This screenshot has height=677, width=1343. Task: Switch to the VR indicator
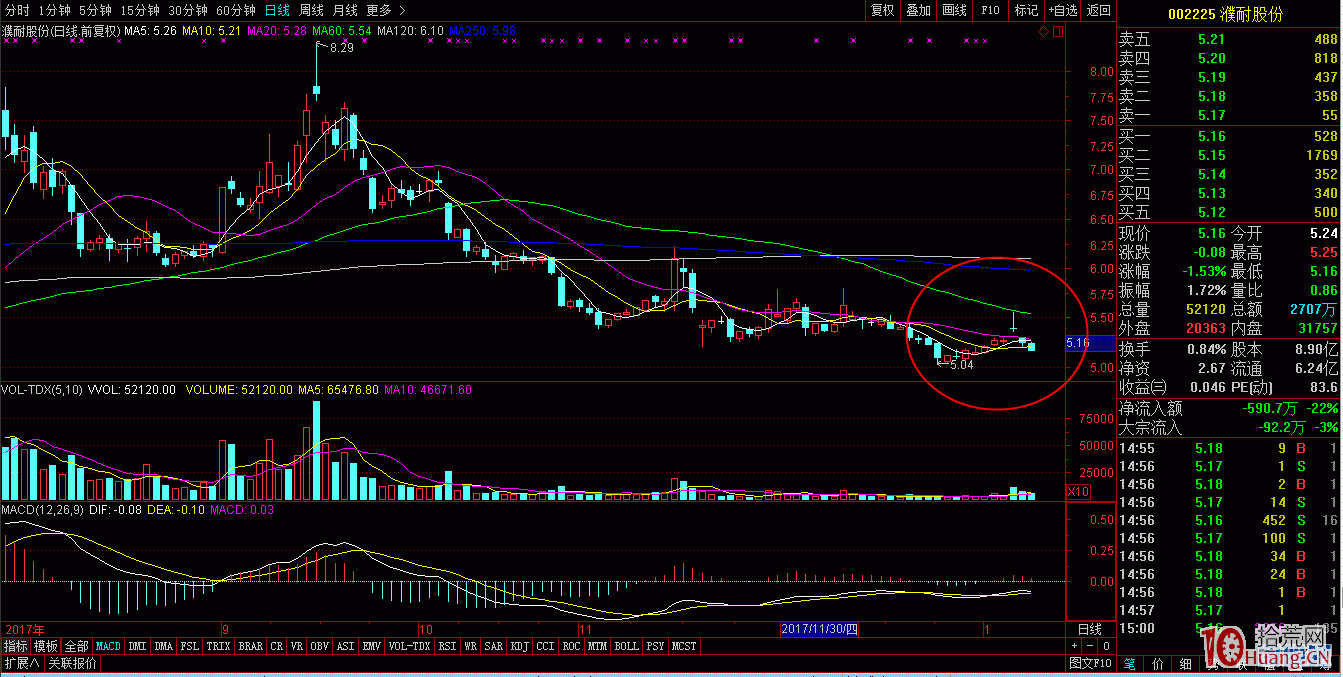[297, 646]
